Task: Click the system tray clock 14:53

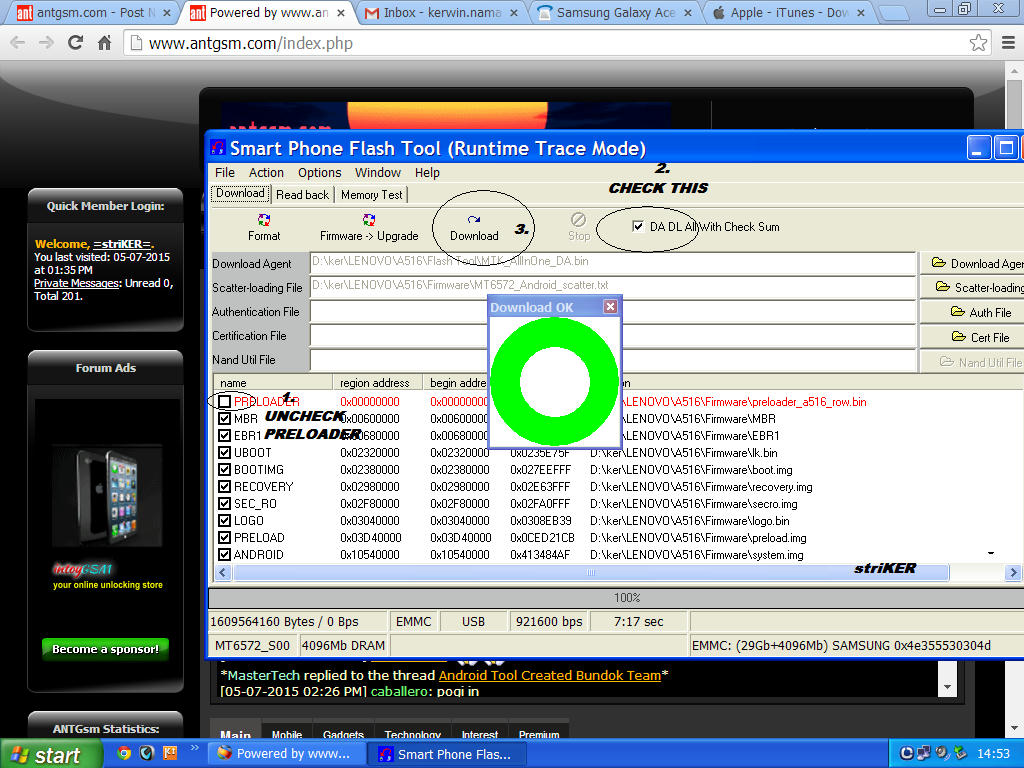Action: (993, 754)
